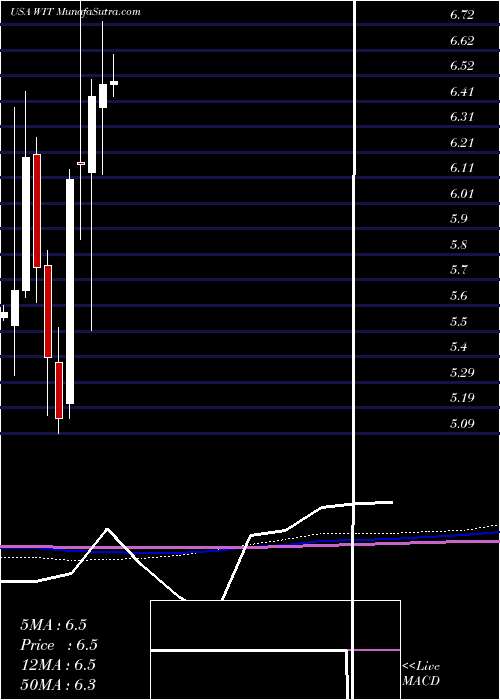This screenshot has height=700, width=500.
Task: Click the 5.7 price axis label
Action: coord(459,270)
